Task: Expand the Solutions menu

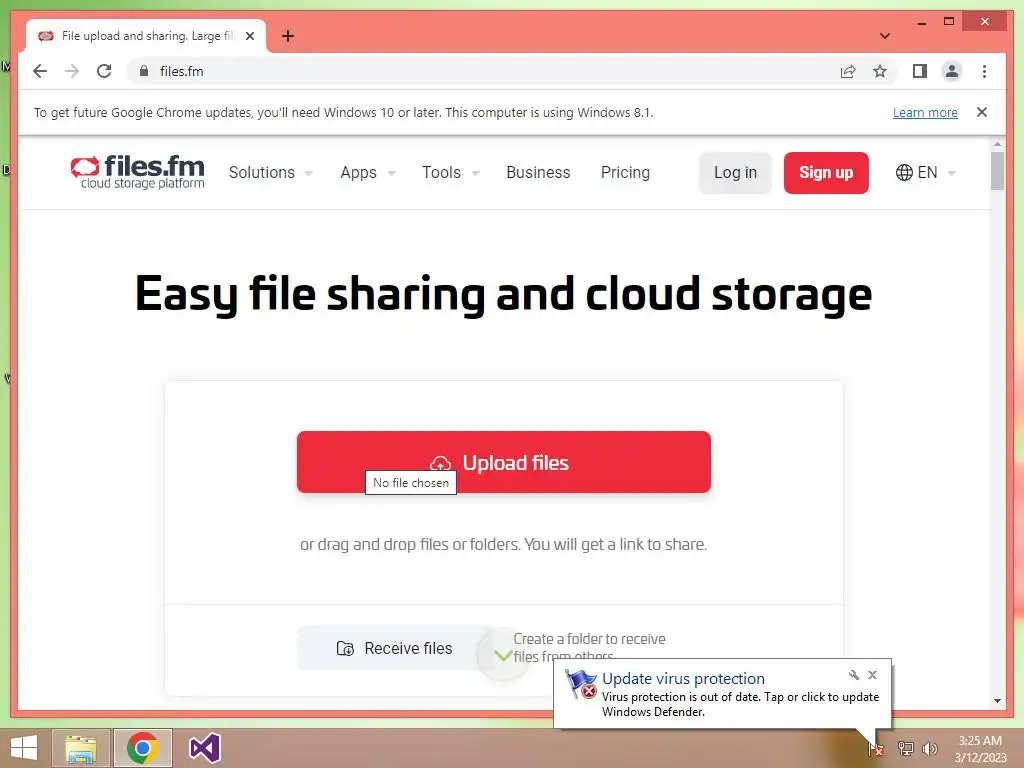Action: point(270,172)
